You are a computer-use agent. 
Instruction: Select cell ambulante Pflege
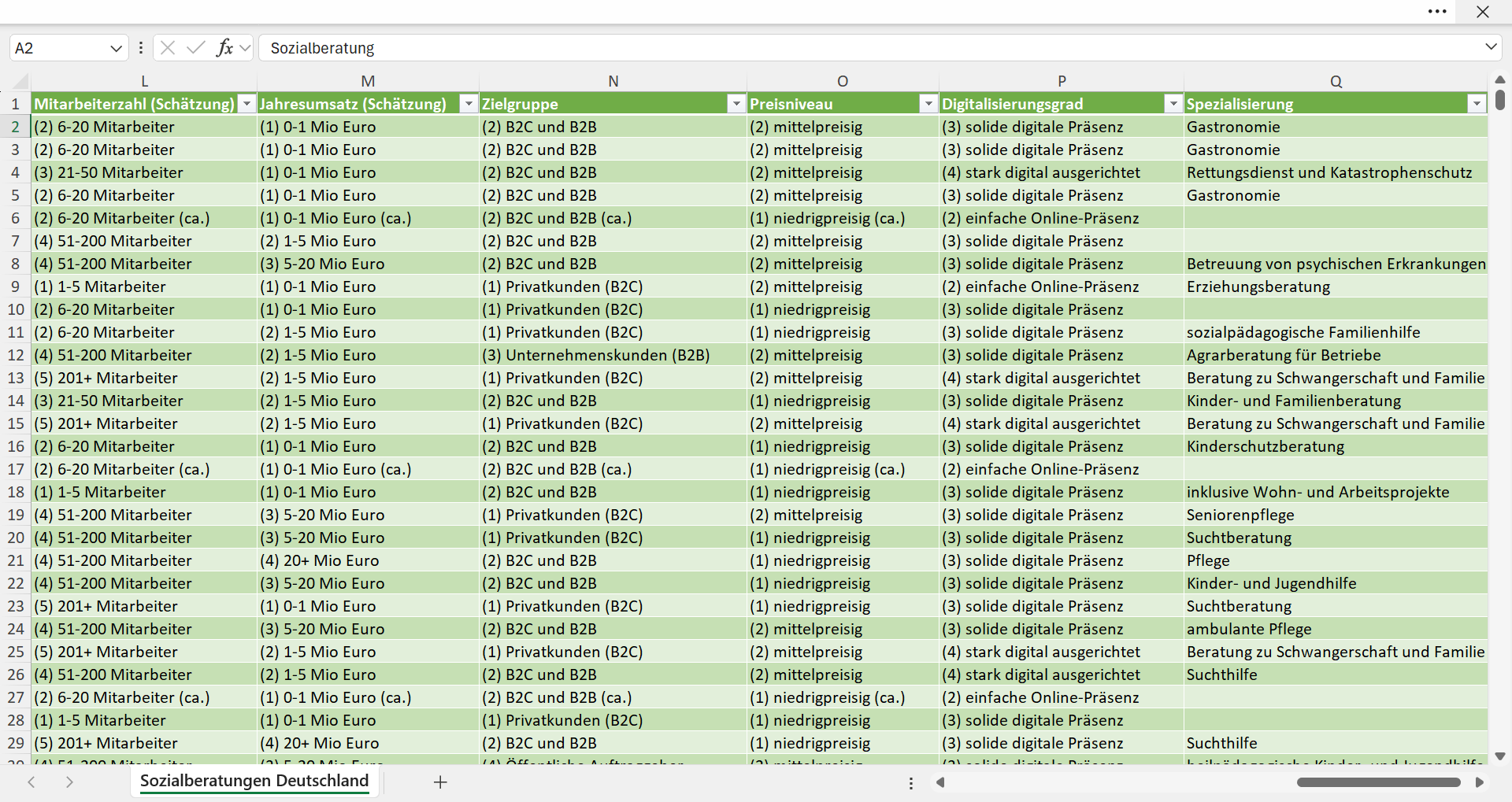[x=1336, y=629]
